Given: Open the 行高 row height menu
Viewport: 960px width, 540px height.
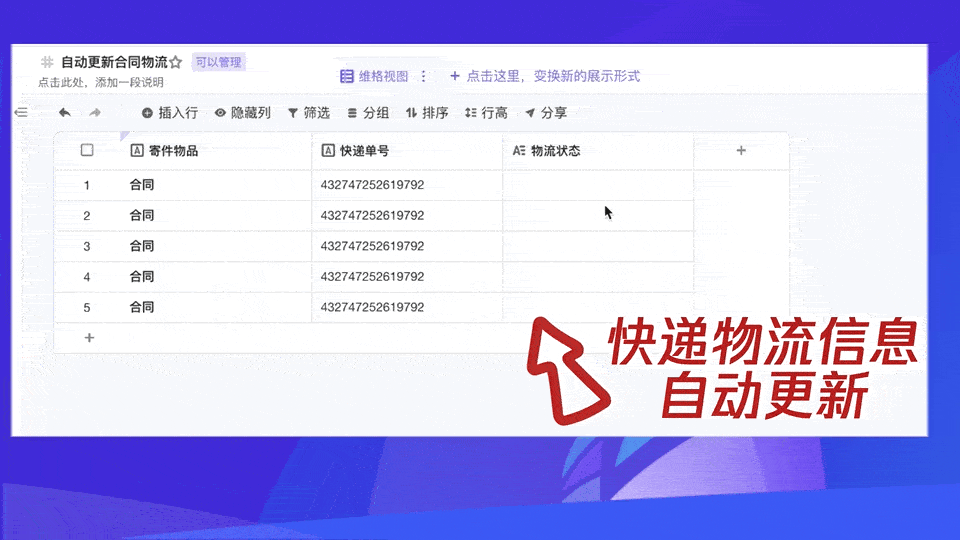Looking at the screenshot, I should click(x=486, y=113).
